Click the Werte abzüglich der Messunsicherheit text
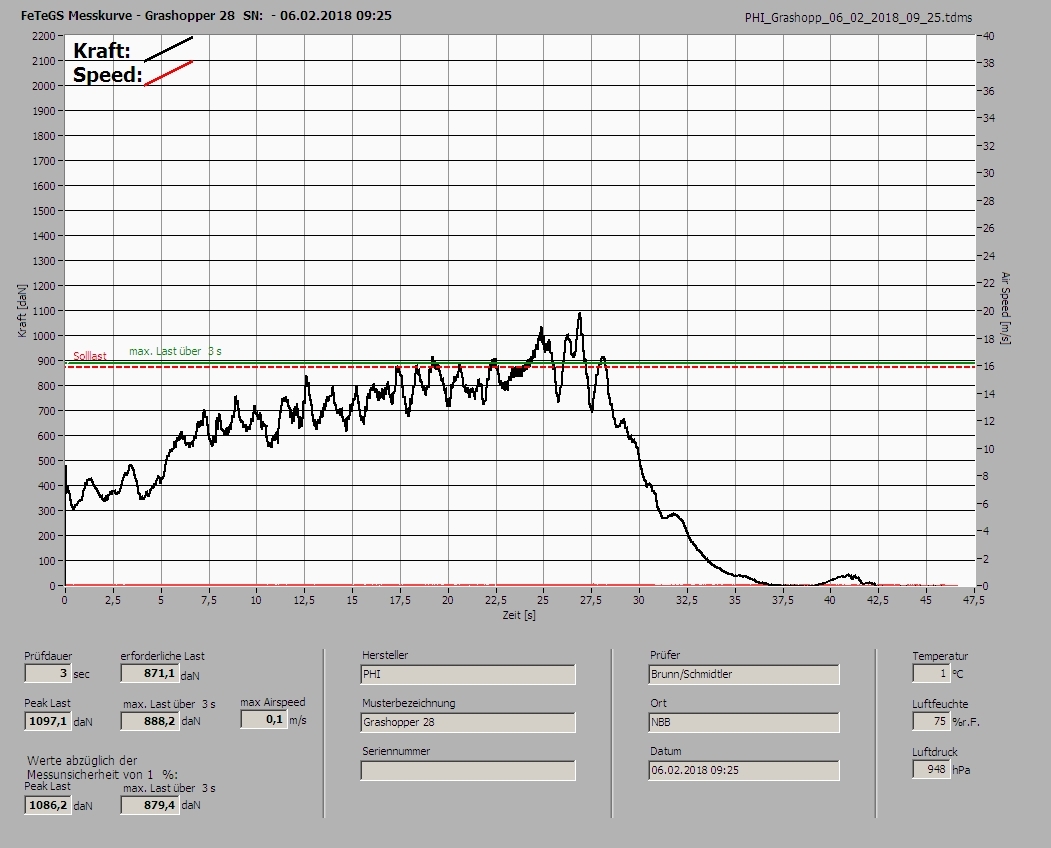 (x=102, y=768)
